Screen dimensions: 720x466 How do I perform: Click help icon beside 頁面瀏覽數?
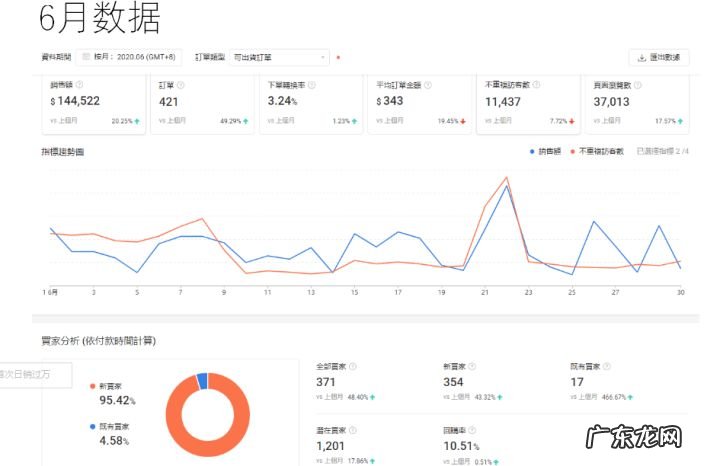point(638,85)
